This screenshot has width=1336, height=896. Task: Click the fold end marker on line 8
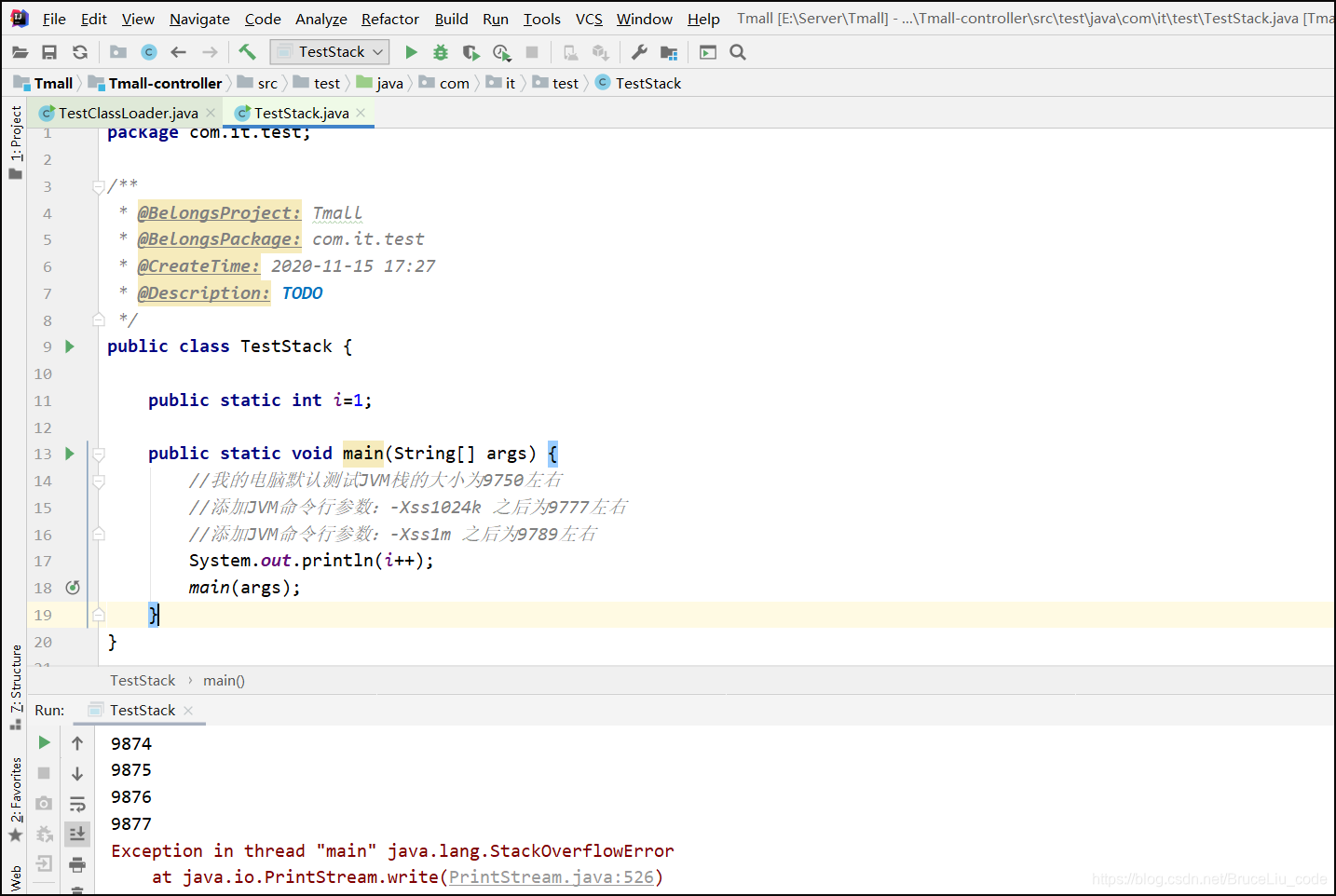[99, 320]
